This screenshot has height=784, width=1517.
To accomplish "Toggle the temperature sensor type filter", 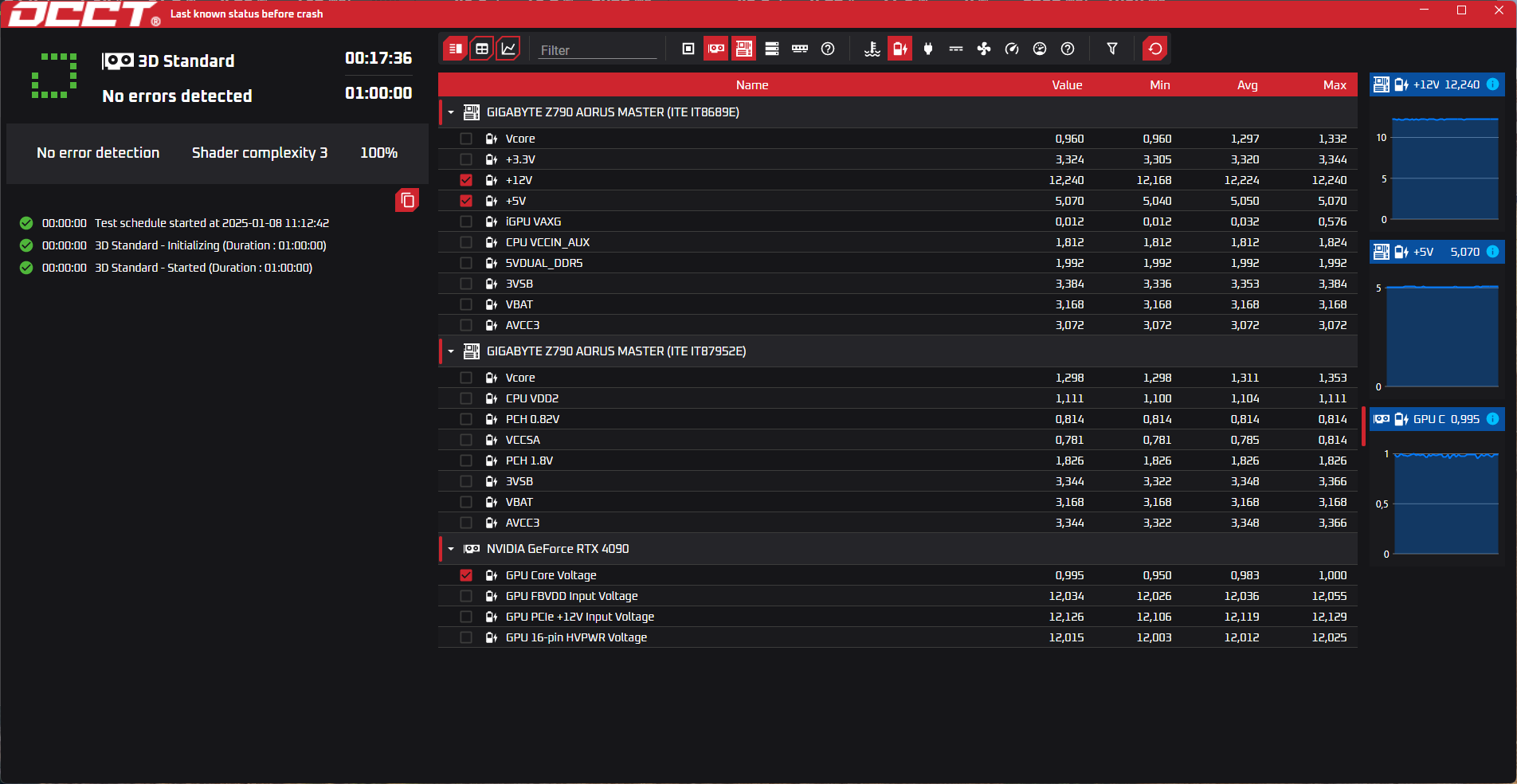I will point(872,49).
